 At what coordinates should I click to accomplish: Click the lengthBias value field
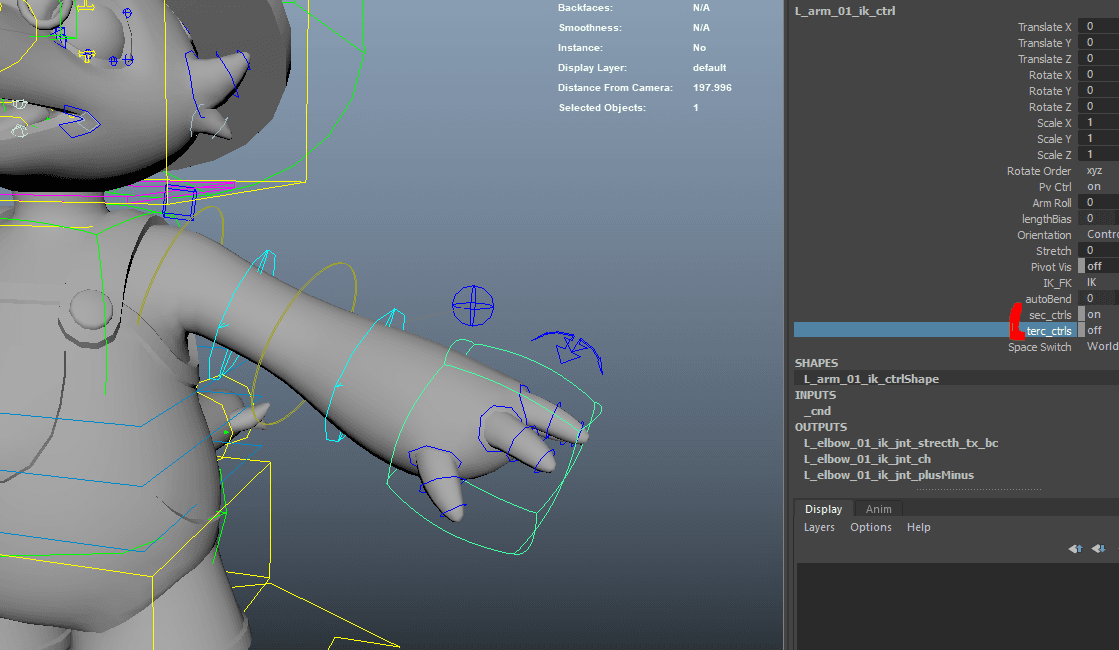click(1098, 218)
